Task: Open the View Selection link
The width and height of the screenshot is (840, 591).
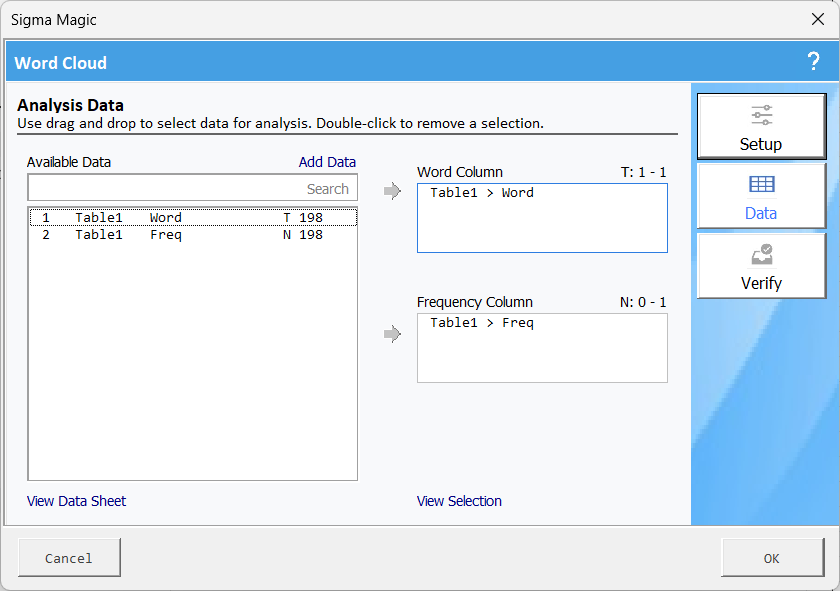Action: pyautogui.click(x=459, y=501)
